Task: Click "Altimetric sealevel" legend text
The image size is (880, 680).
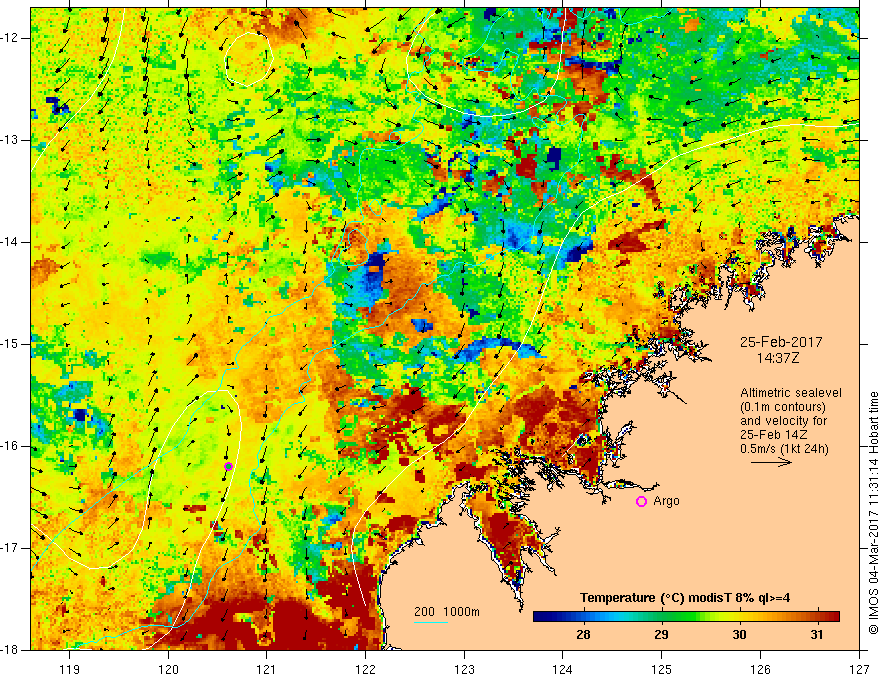Action: pyautogui.click(x=791, y=393)
